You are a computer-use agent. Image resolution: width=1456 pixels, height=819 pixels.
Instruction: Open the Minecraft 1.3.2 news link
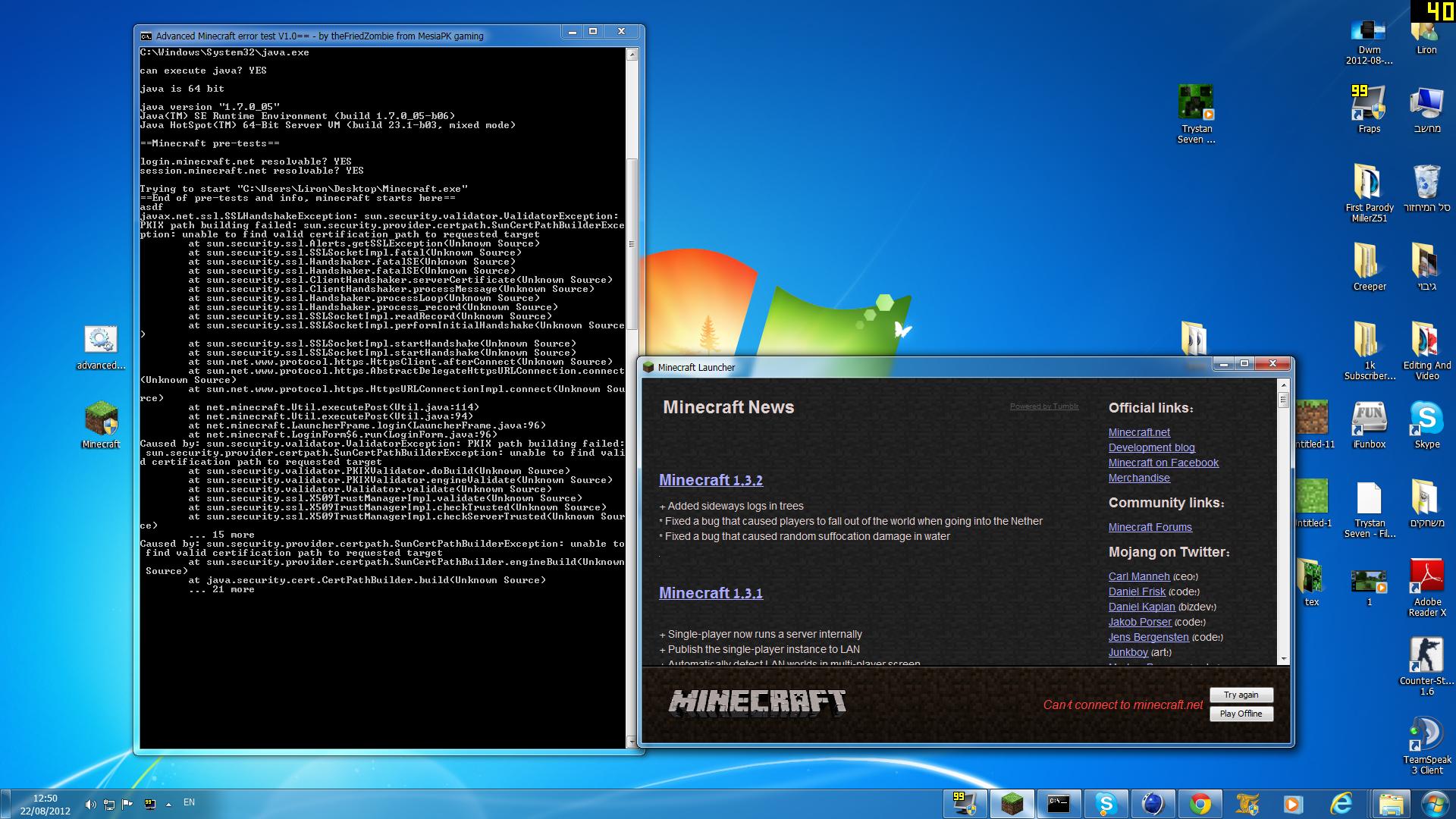711,480
